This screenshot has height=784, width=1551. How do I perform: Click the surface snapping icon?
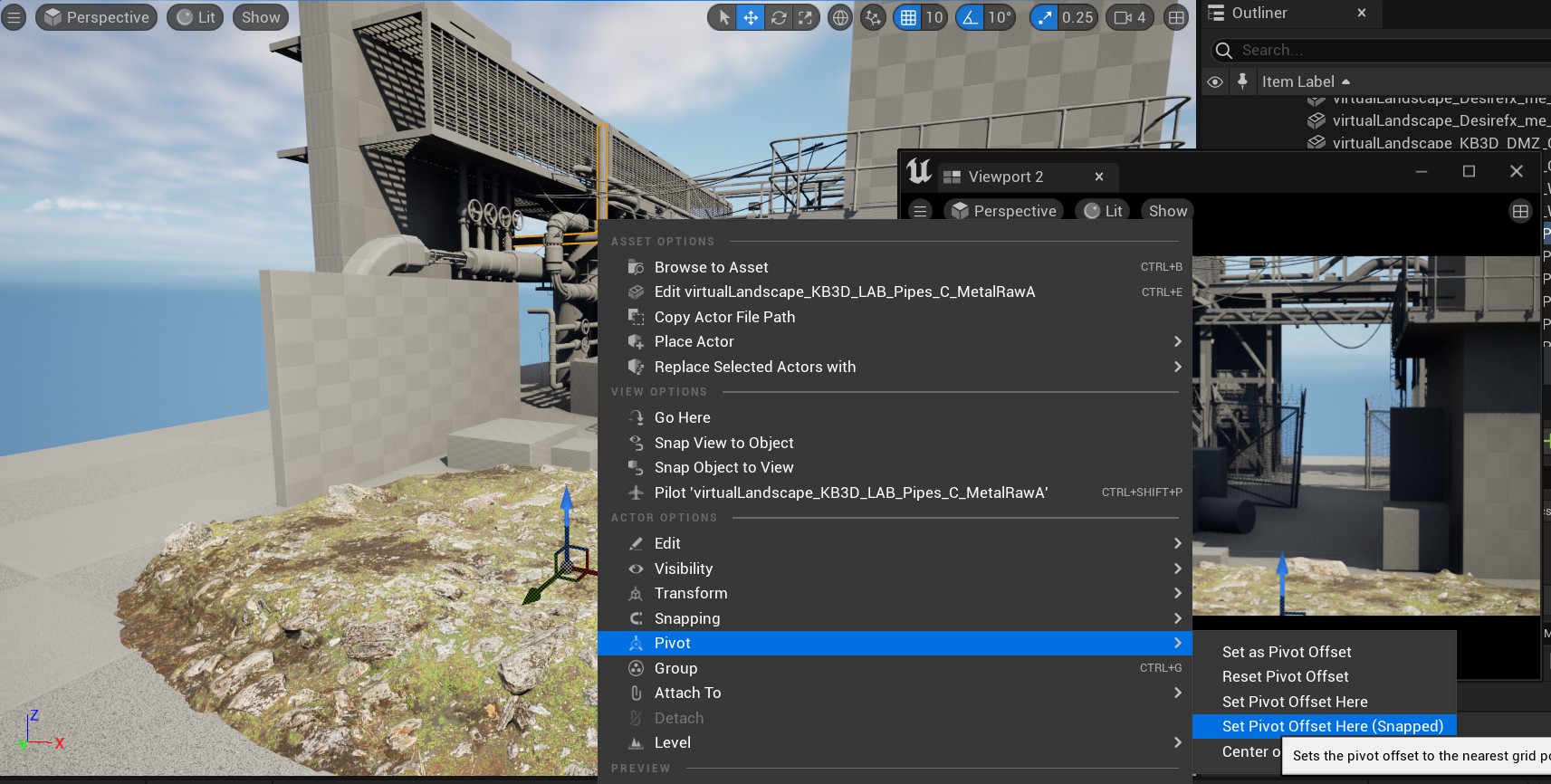pos(873,17)
